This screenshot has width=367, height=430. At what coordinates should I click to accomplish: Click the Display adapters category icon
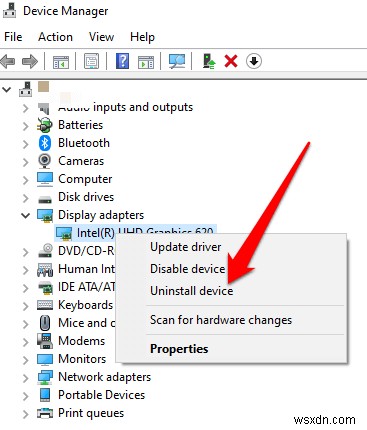(x=45, y=215)
